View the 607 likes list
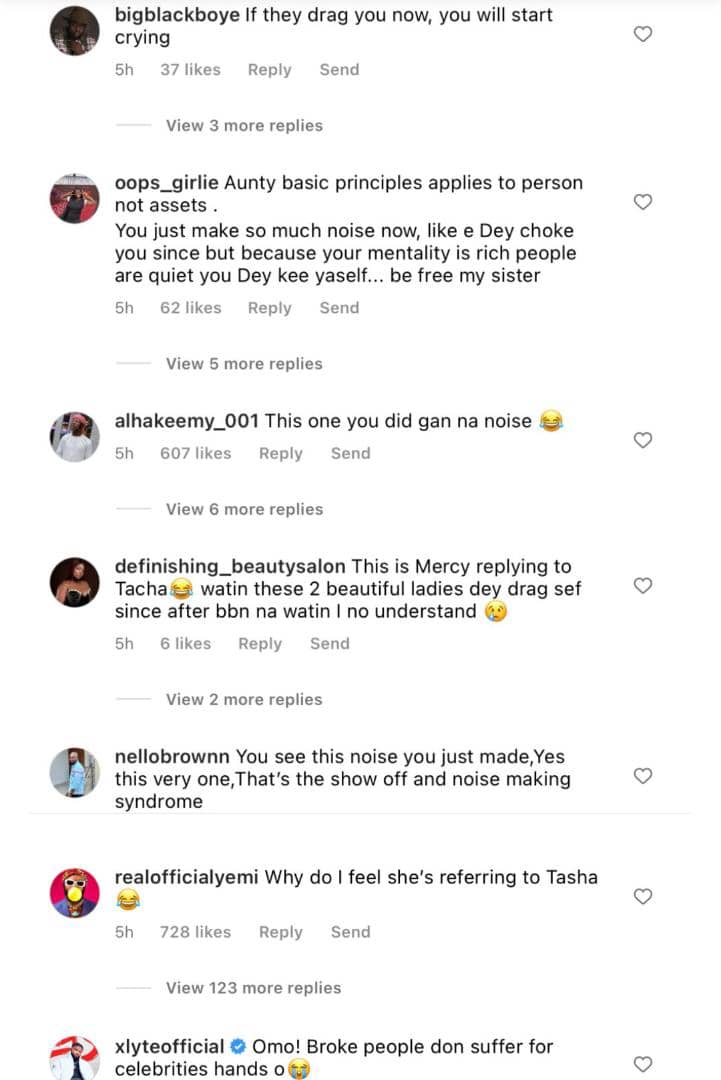Screen dimensions: 721x1080 [195, 454]
